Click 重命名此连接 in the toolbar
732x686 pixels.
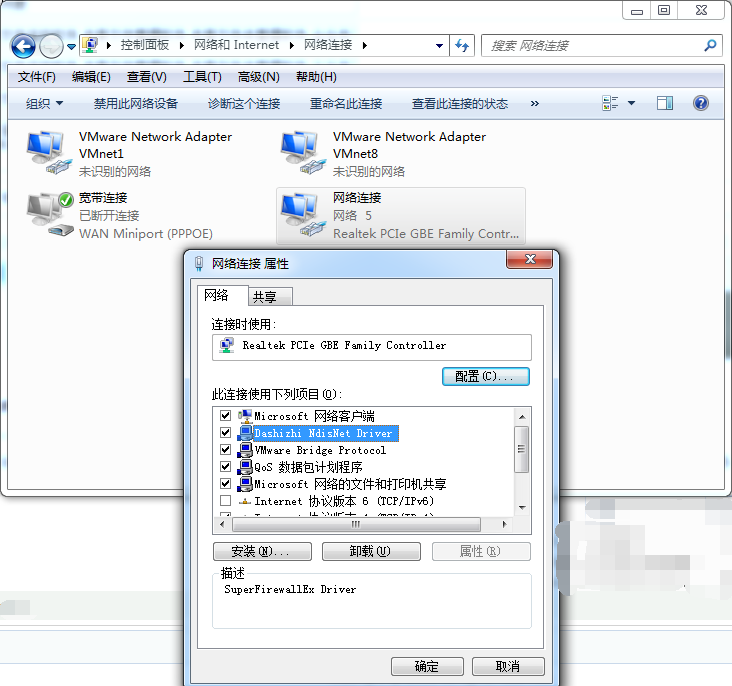[346, 103]
